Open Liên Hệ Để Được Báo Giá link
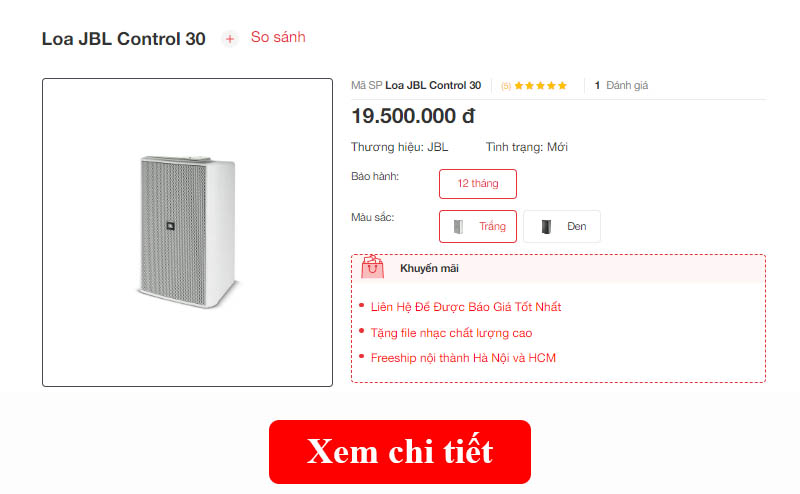This screenshot has width=800, height=494. pyautogui.click(x=466, y=307)
